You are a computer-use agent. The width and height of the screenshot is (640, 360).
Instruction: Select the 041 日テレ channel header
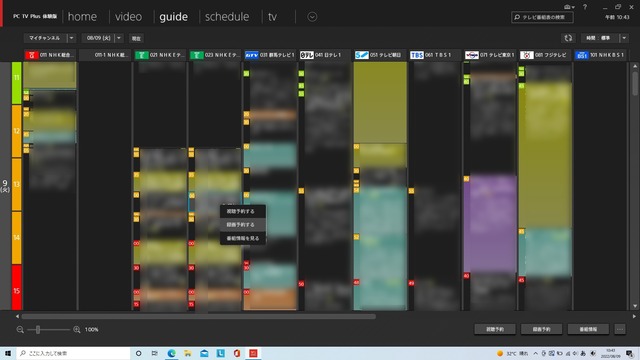tap(325, 55)
